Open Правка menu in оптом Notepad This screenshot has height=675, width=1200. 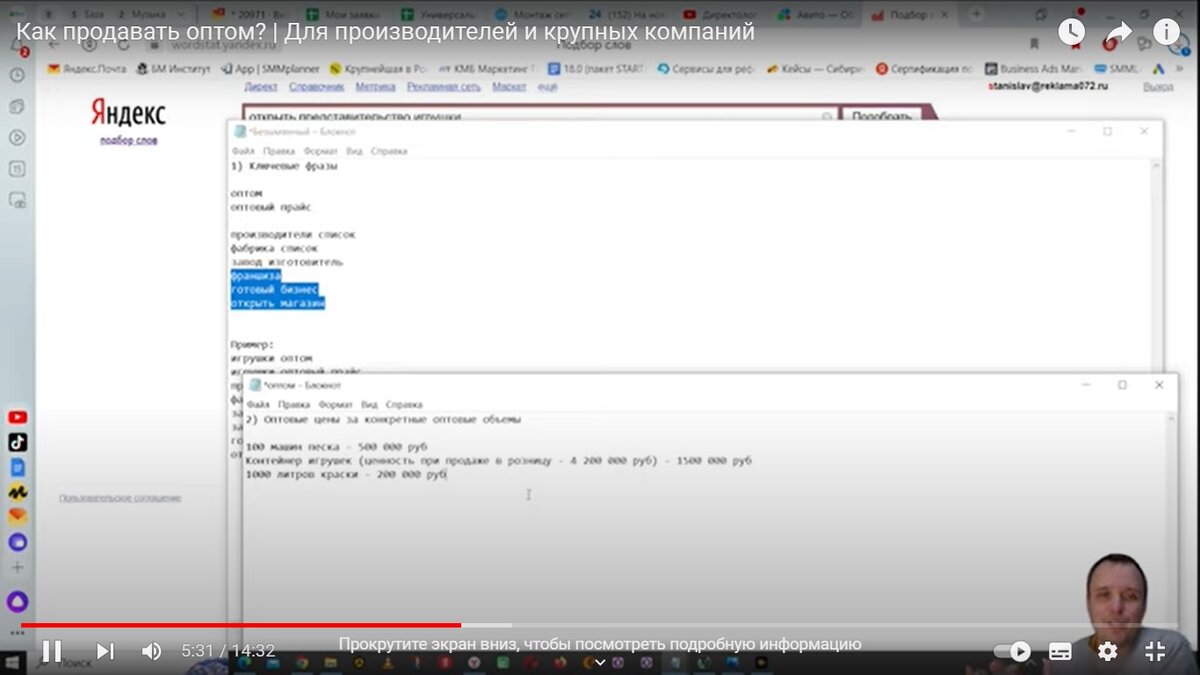click(x=294, y=405)
